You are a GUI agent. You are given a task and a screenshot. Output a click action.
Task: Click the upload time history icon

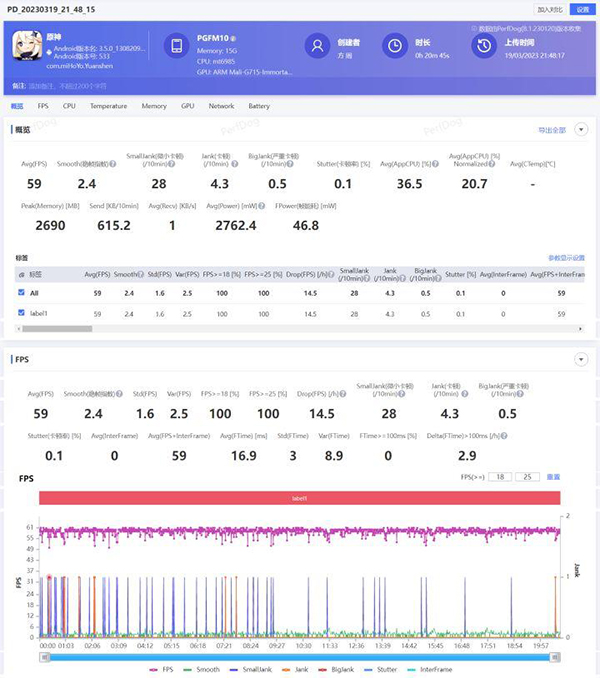[x=484, y=46]
